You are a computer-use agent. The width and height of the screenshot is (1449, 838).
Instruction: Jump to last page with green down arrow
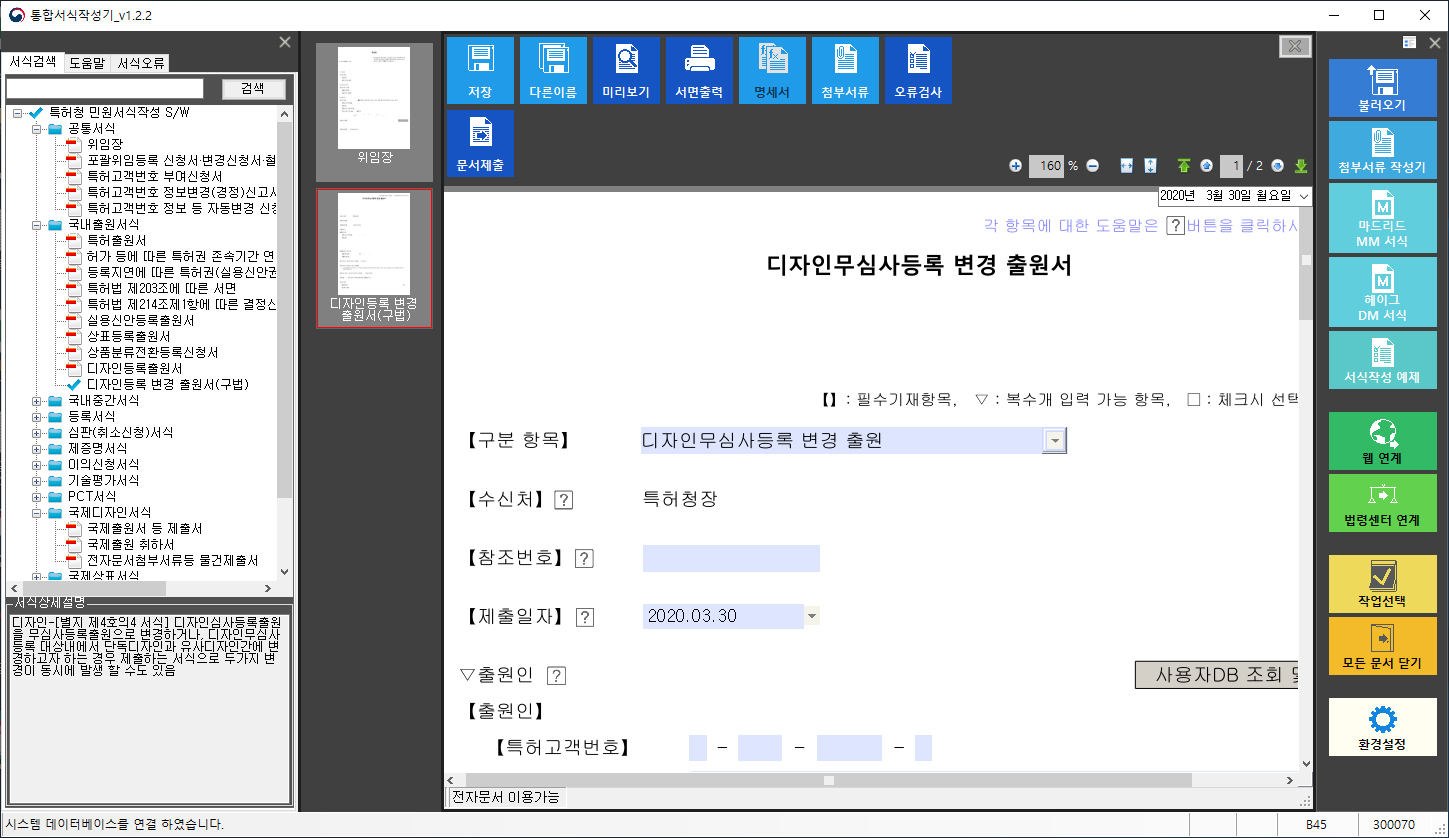tap(1301, 166)
